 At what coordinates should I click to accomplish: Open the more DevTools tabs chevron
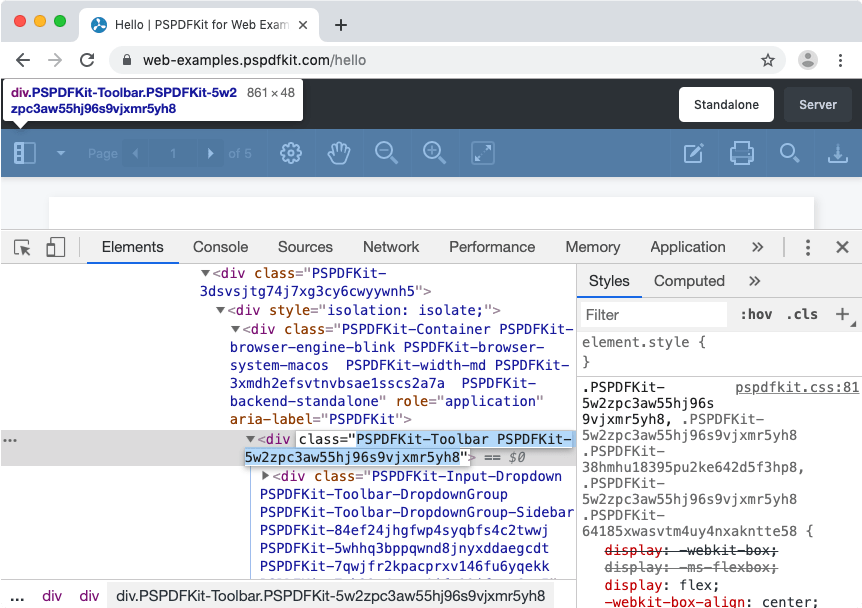pos(757,247)
